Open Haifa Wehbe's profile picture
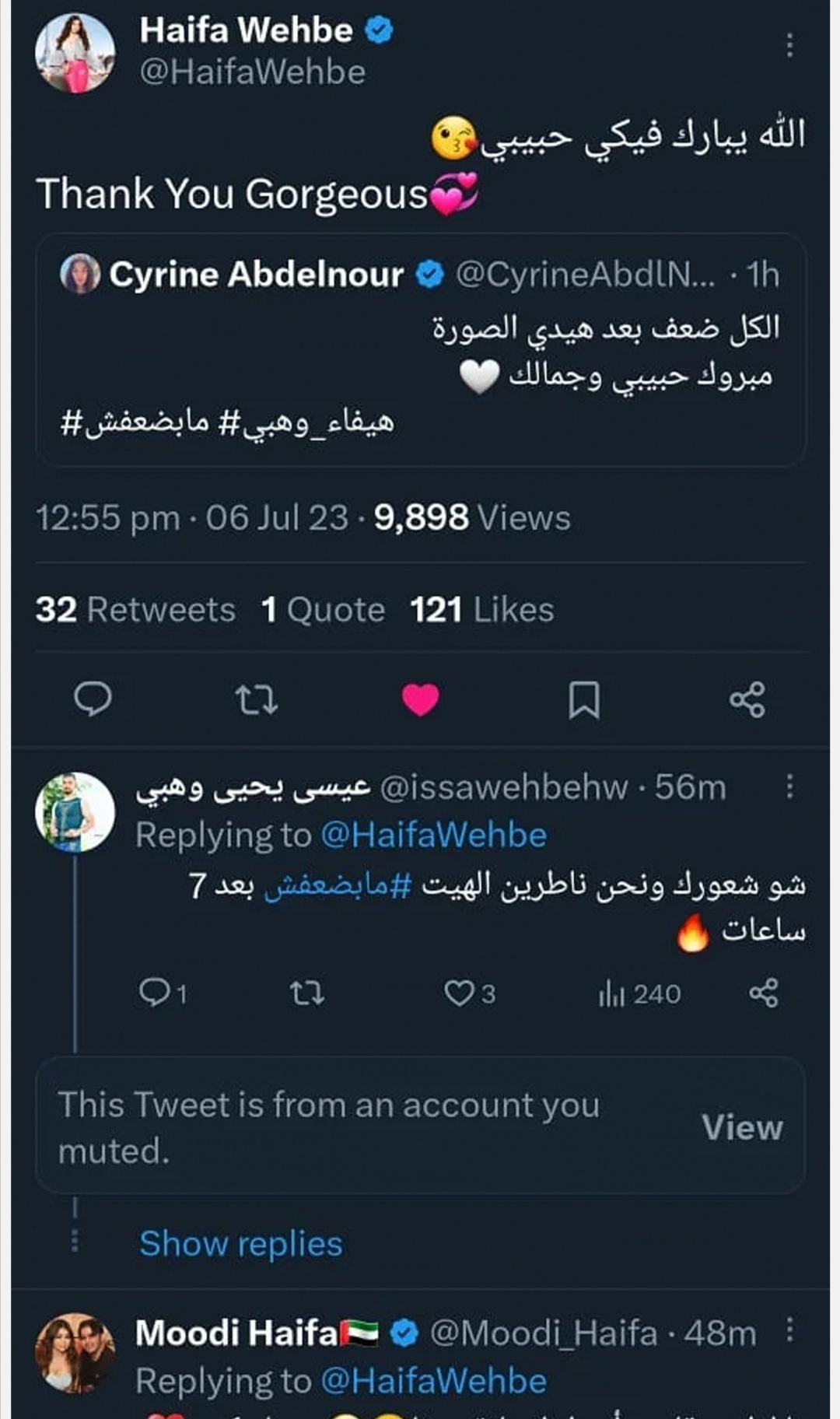 (75, 53)
